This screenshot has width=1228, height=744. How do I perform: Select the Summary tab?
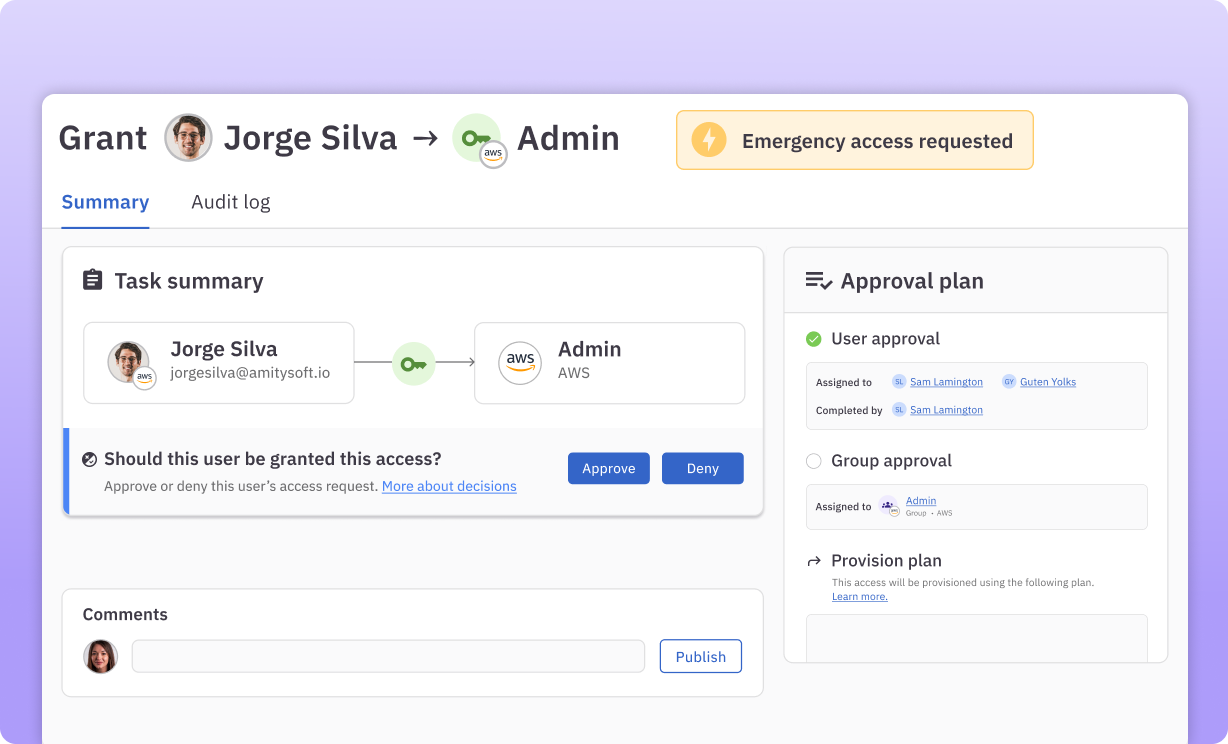click(105, 202)
